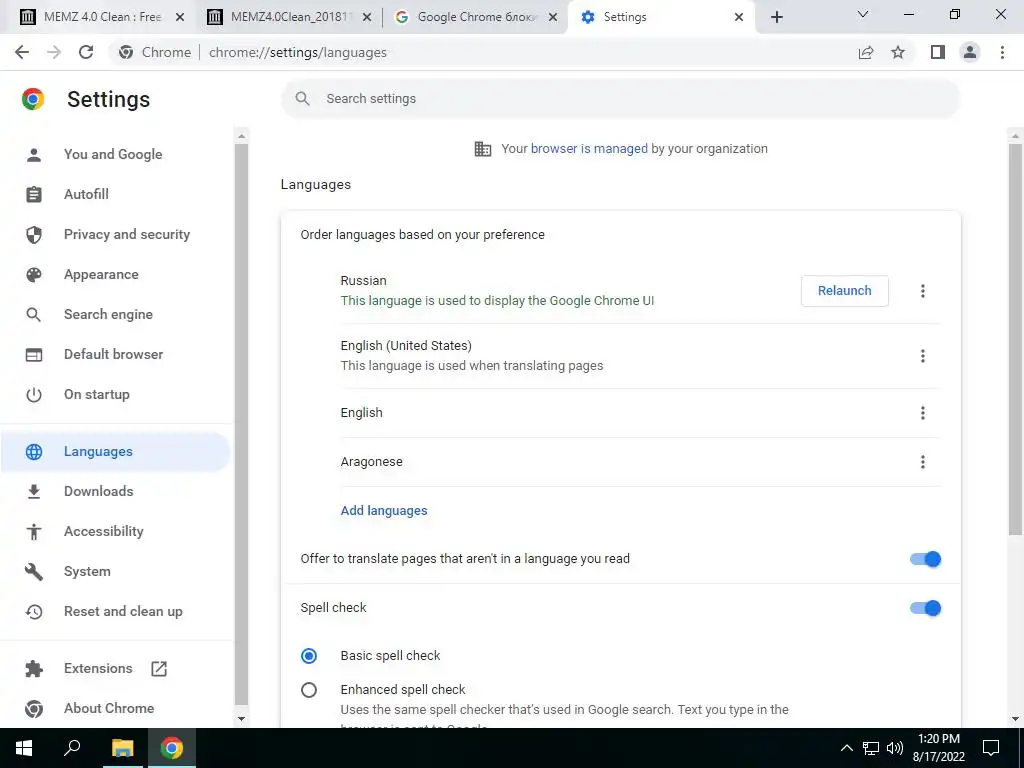
Task: Click the open-in-new-tab icon beside Extensions
Action: [x=159, y=669]
